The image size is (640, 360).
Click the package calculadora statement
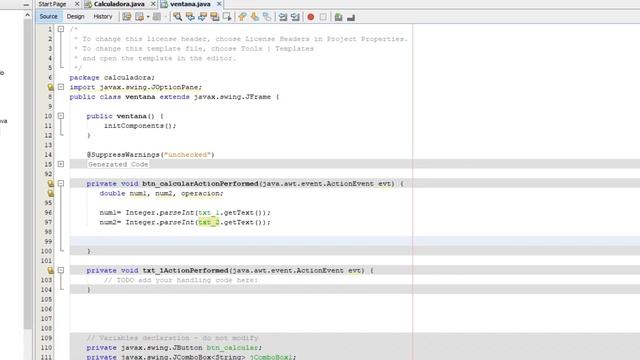pos(112,78)
